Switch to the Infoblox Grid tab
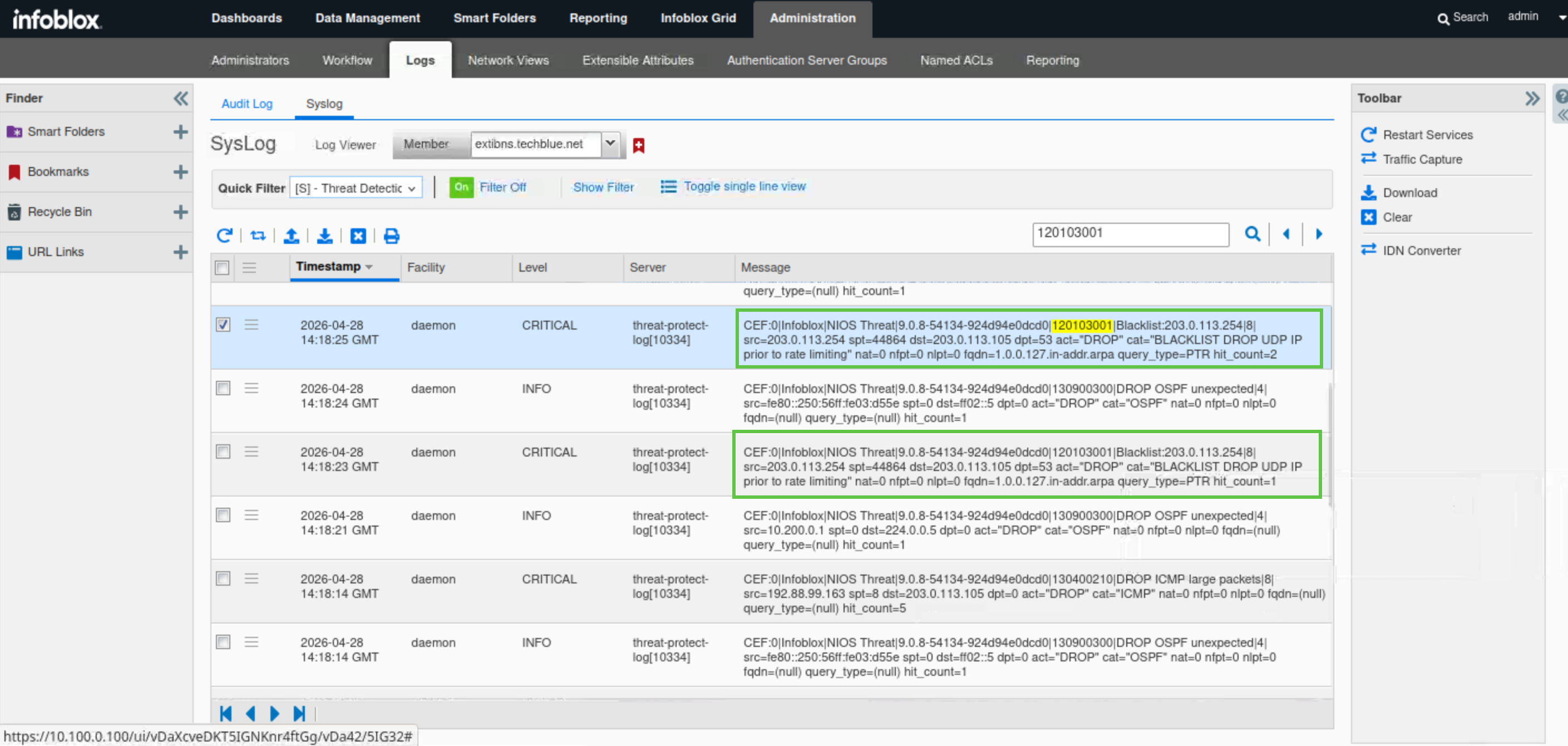Screen dimensions: 1568x746 click(x=698, y=18)
